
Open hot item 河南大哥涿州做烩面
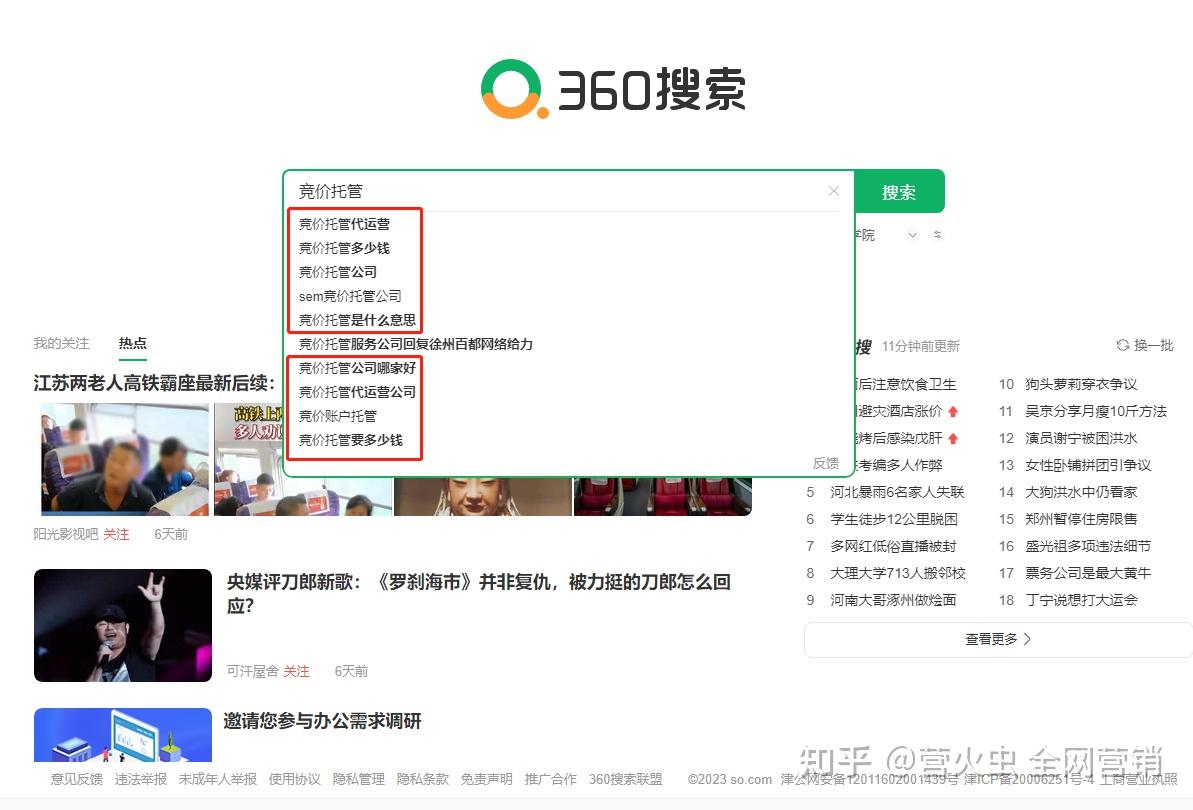[893, 600]
